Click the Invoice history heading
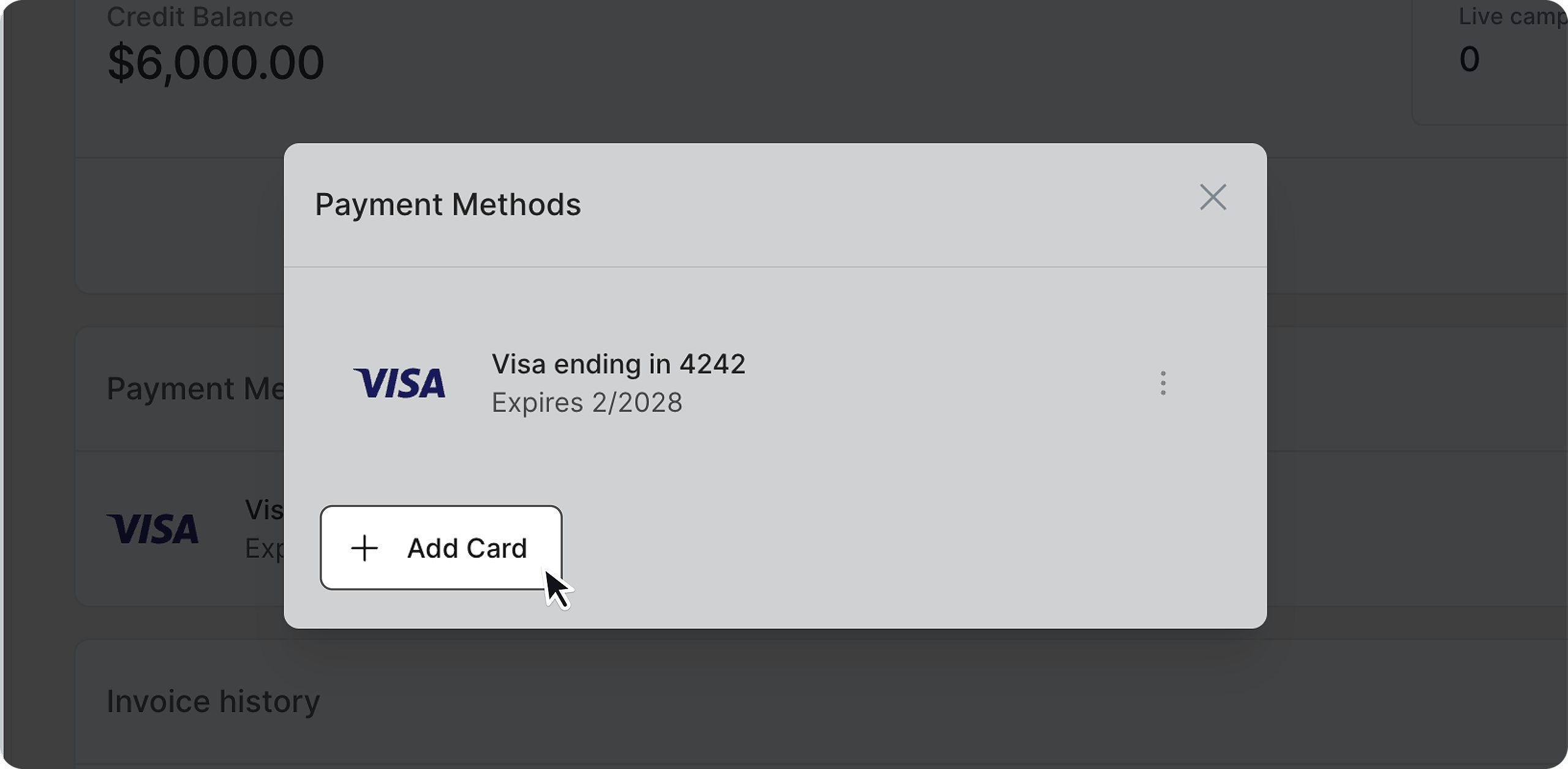Screen dimensions: 1568x769 pyautogui.click(x=213, y=702)
